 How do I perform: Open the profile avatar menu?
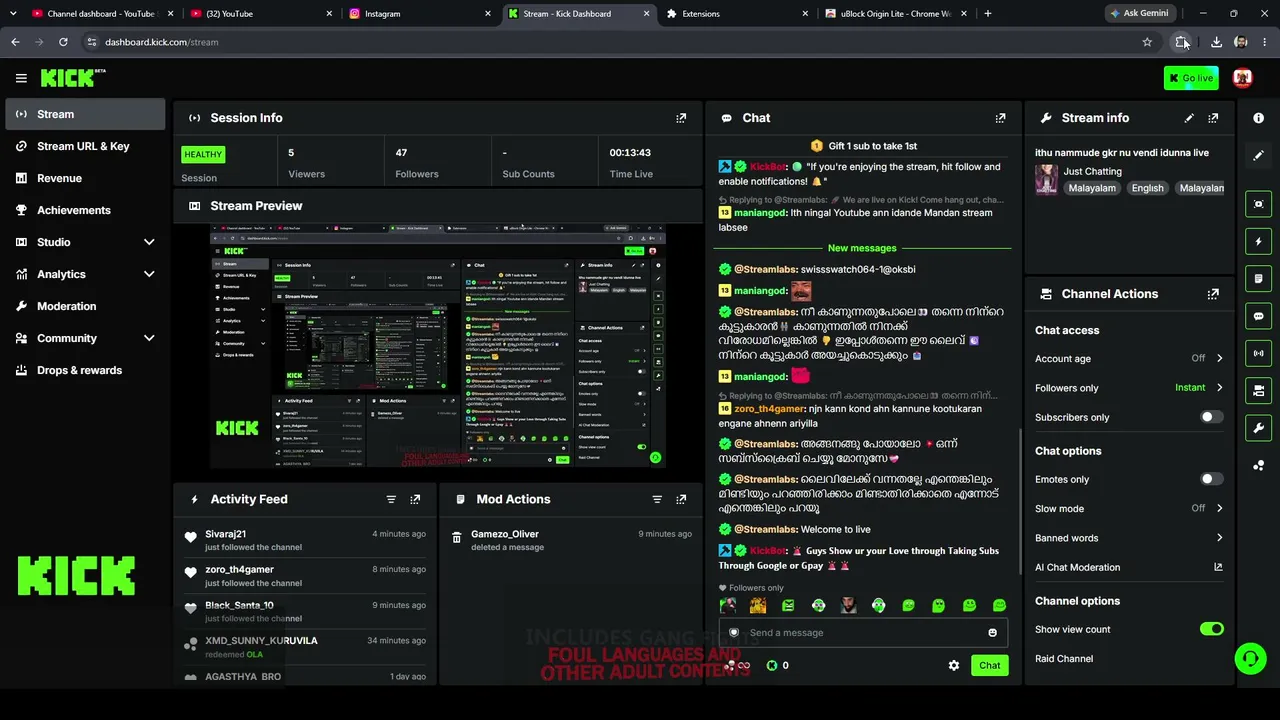pos(1243,78)
